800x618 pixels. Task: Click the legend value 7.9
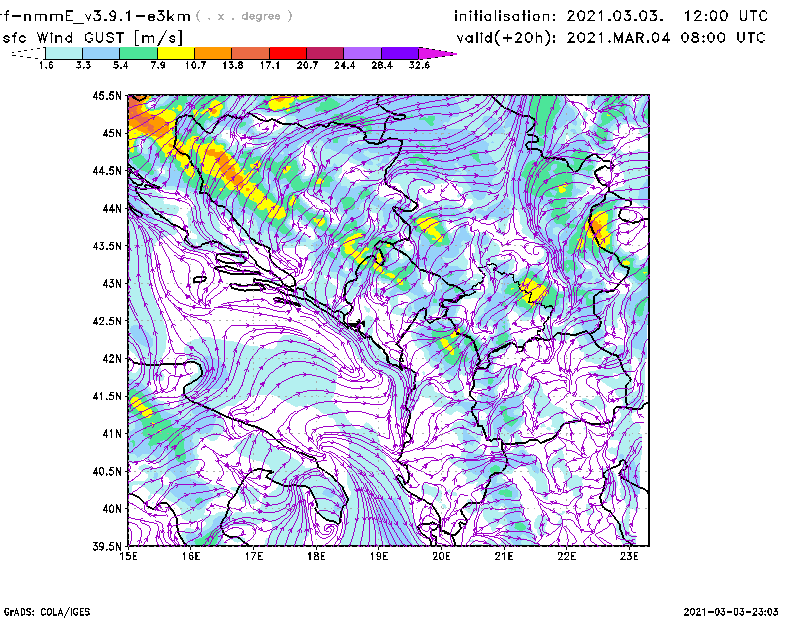click(x=158, y=65)
